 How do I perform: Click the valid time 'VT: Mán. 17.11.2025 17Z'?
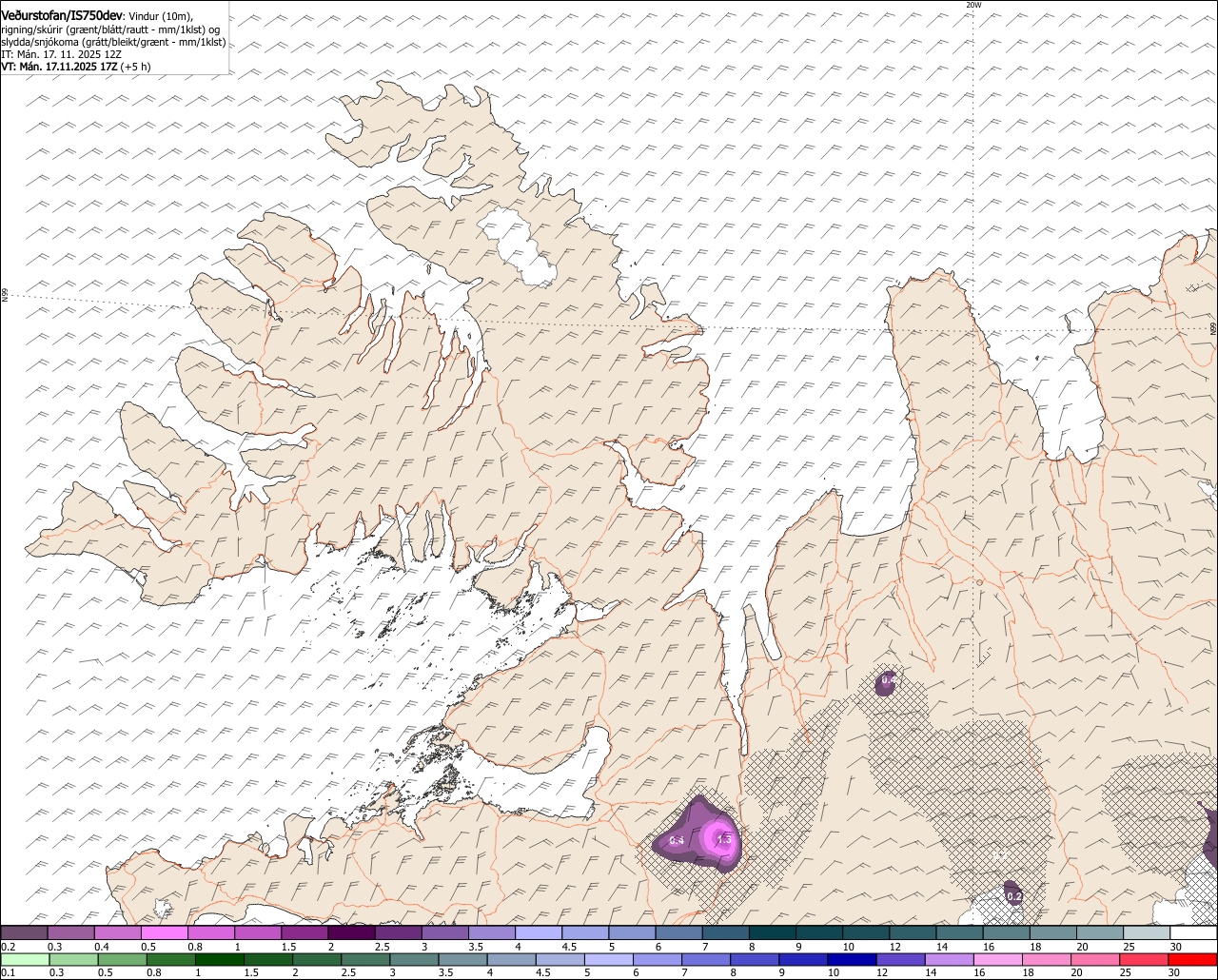pyautogui.click(x=59, y=67)
